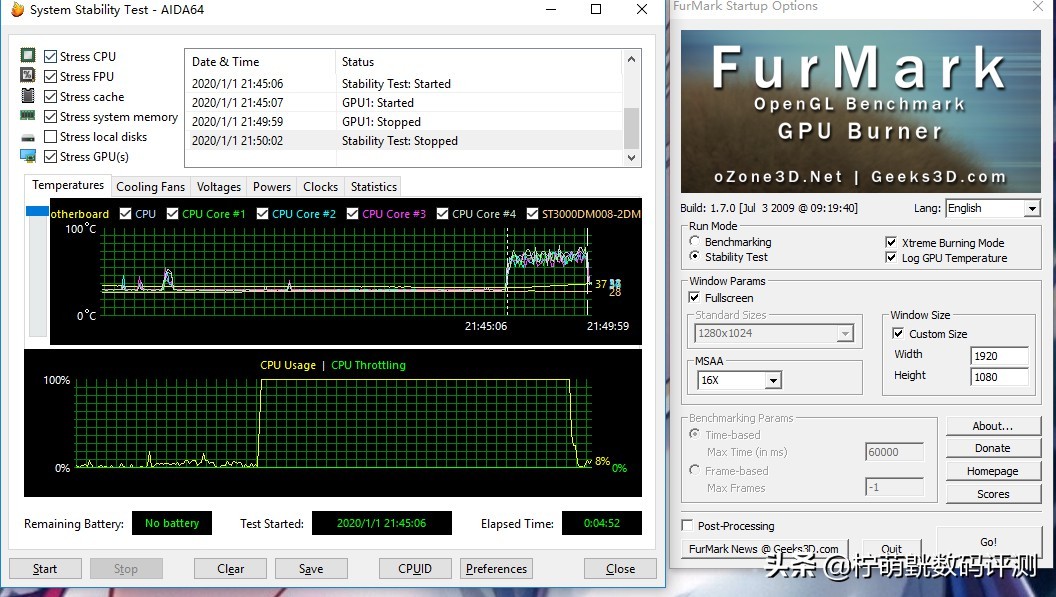Viewport: 1056px width, 597px height.
Task: Switch to the Cooling Fans tab
Action: [x=150, y=187]
